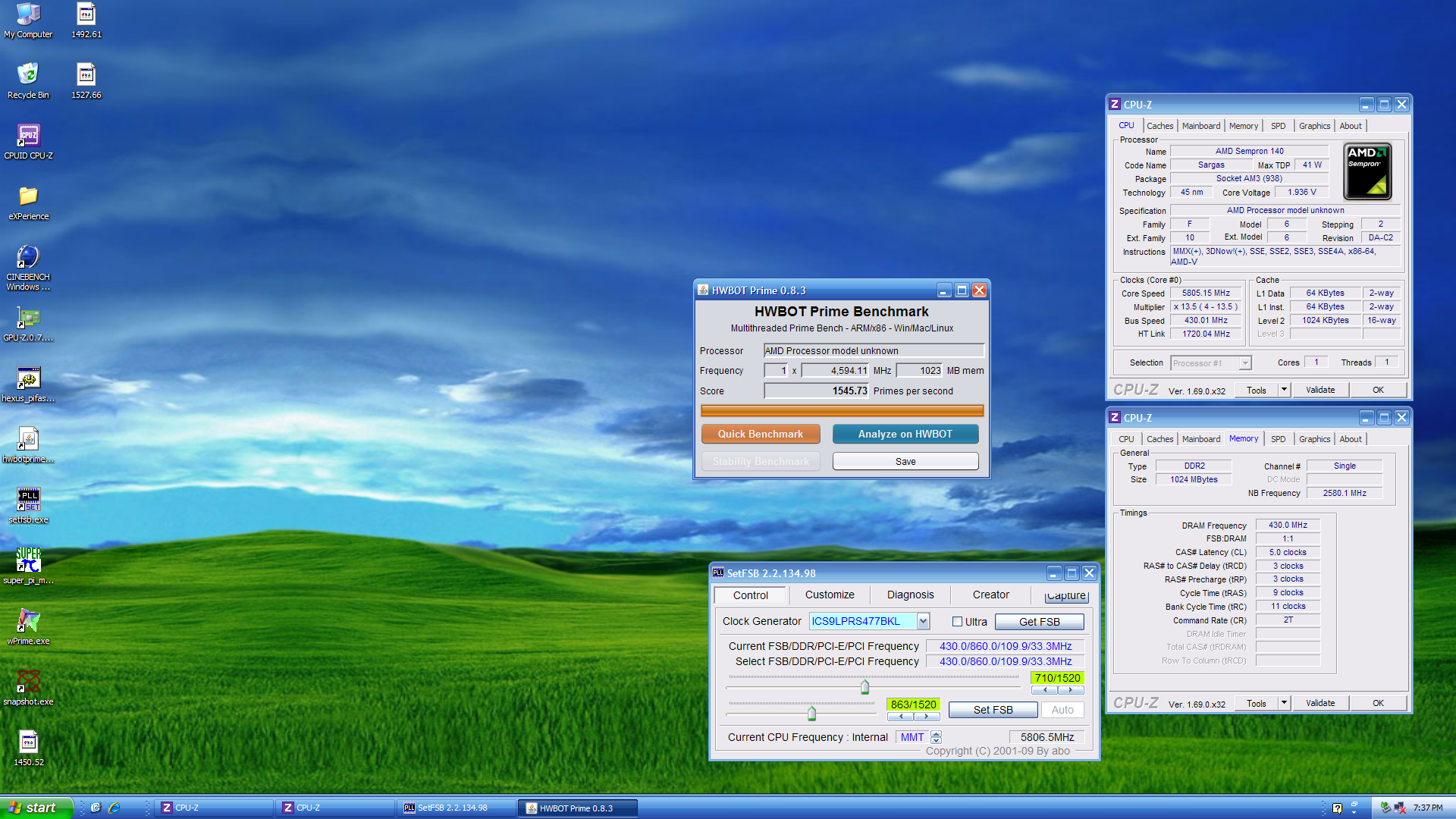
Task: Launch CPUID CPU-Z desktop shortcut
Action: (28, 142)
